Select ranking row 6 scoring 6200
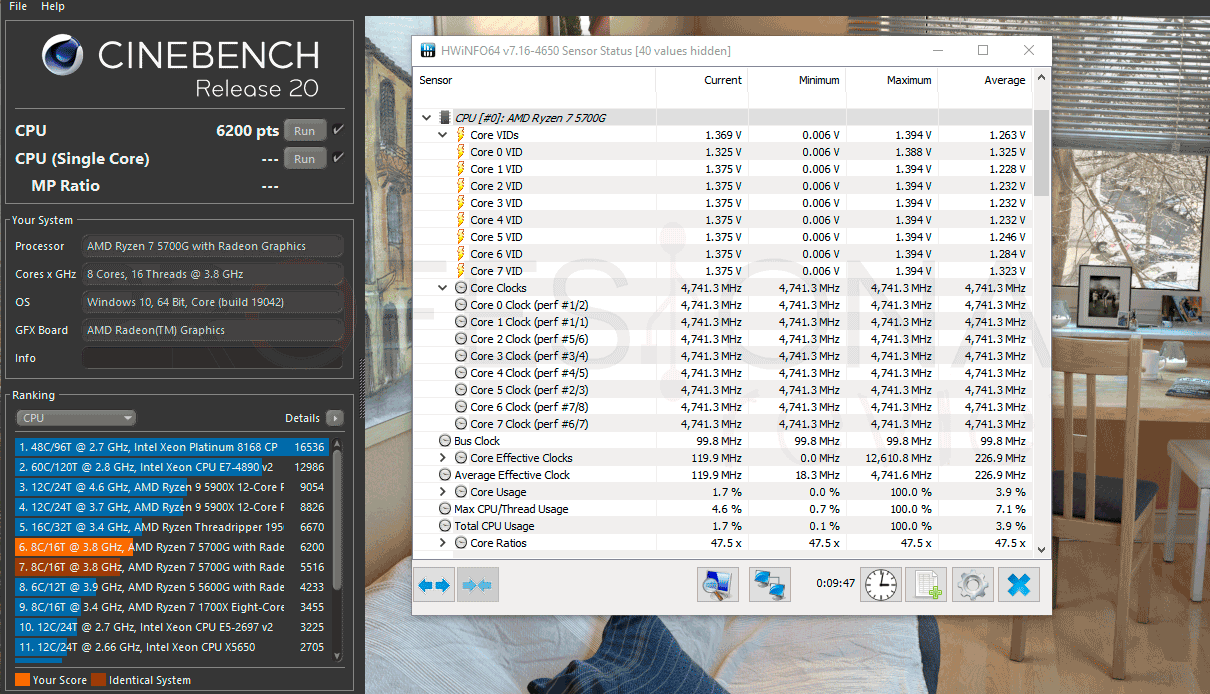The width and height of the screenshot is (1210, 694). (172, 547)
